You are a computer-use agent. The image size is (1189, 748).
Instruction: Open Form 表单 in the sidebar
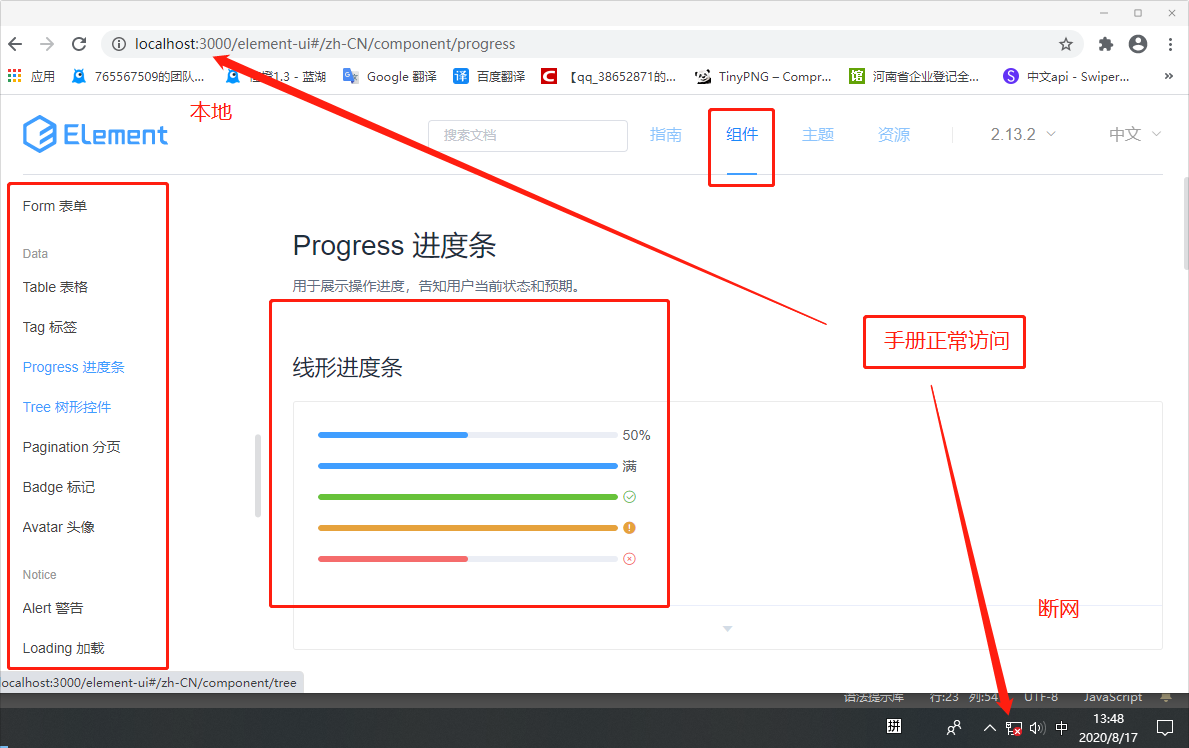55,206
